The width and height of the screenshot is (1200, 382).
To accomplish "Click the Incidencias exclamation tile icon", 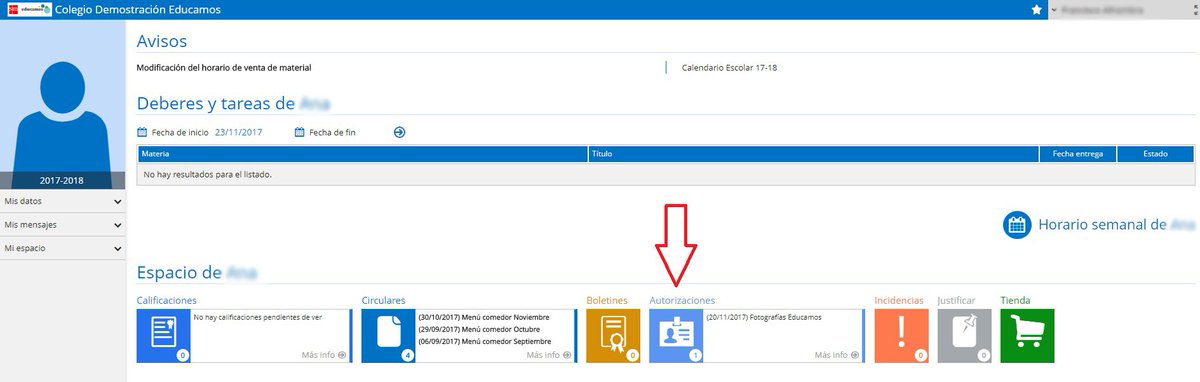I will point(901,335).
